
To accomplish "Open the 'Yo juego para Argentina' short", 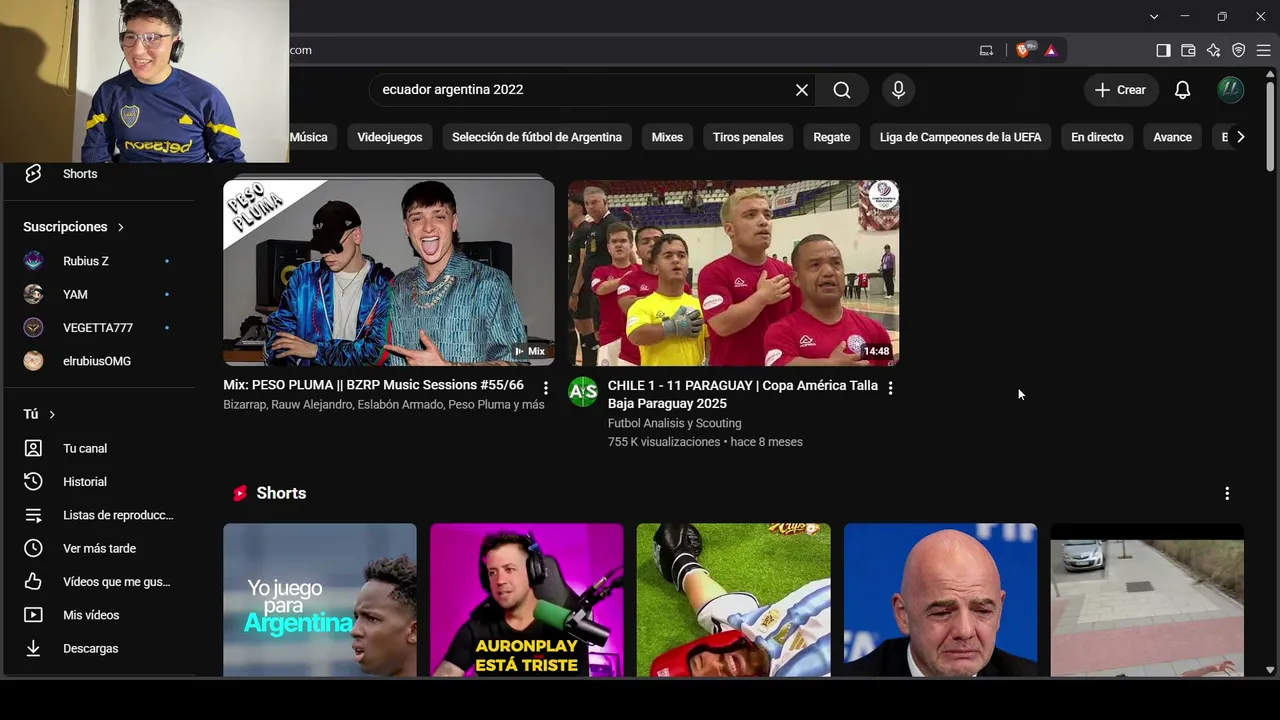I will pos(320,600).
